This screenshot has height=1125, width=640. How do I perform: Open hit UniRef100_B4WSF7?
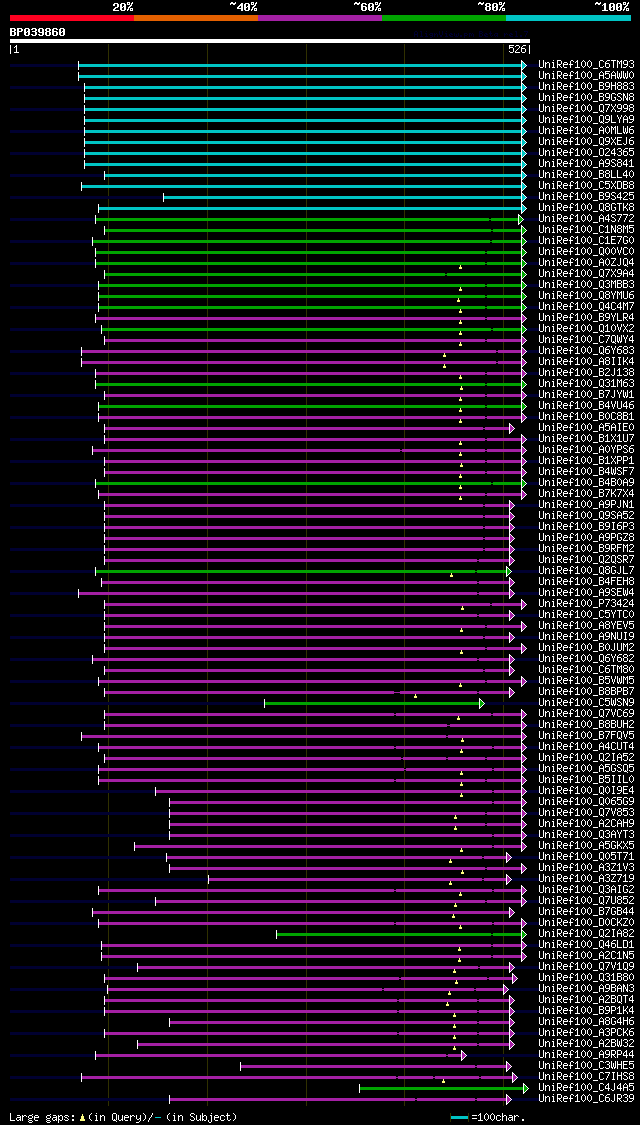click(x=586, y=471)
